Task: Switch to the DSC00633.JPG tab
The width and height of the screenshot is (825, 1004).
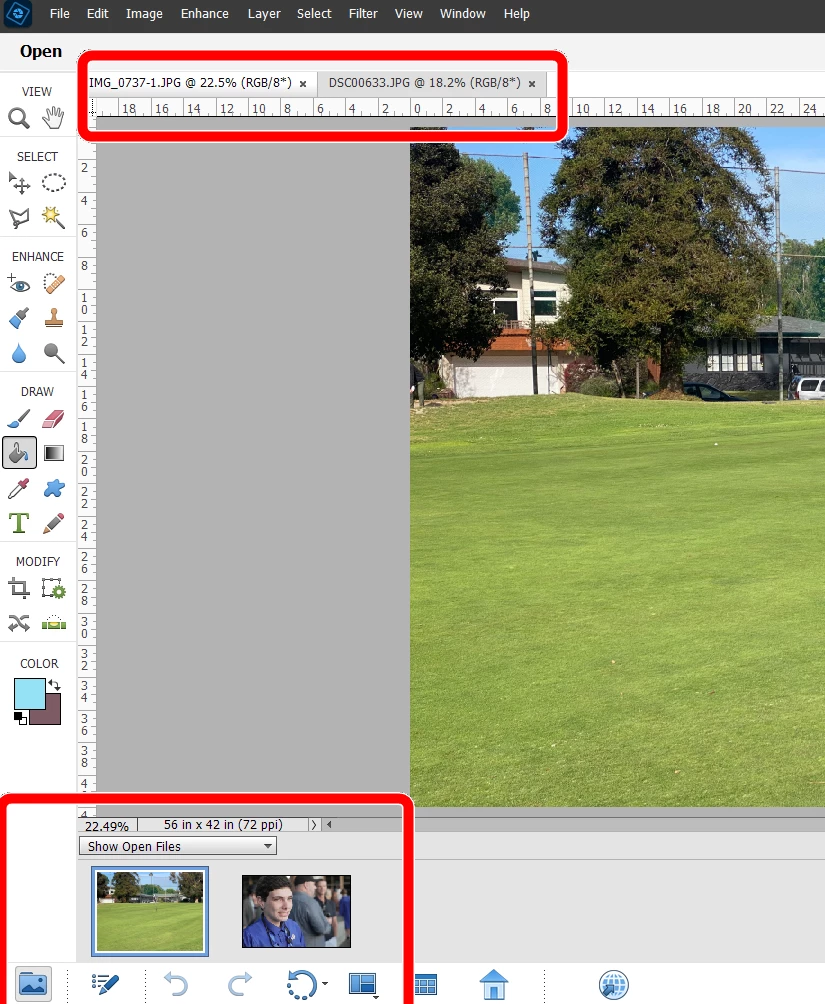Action: [425, 83]
